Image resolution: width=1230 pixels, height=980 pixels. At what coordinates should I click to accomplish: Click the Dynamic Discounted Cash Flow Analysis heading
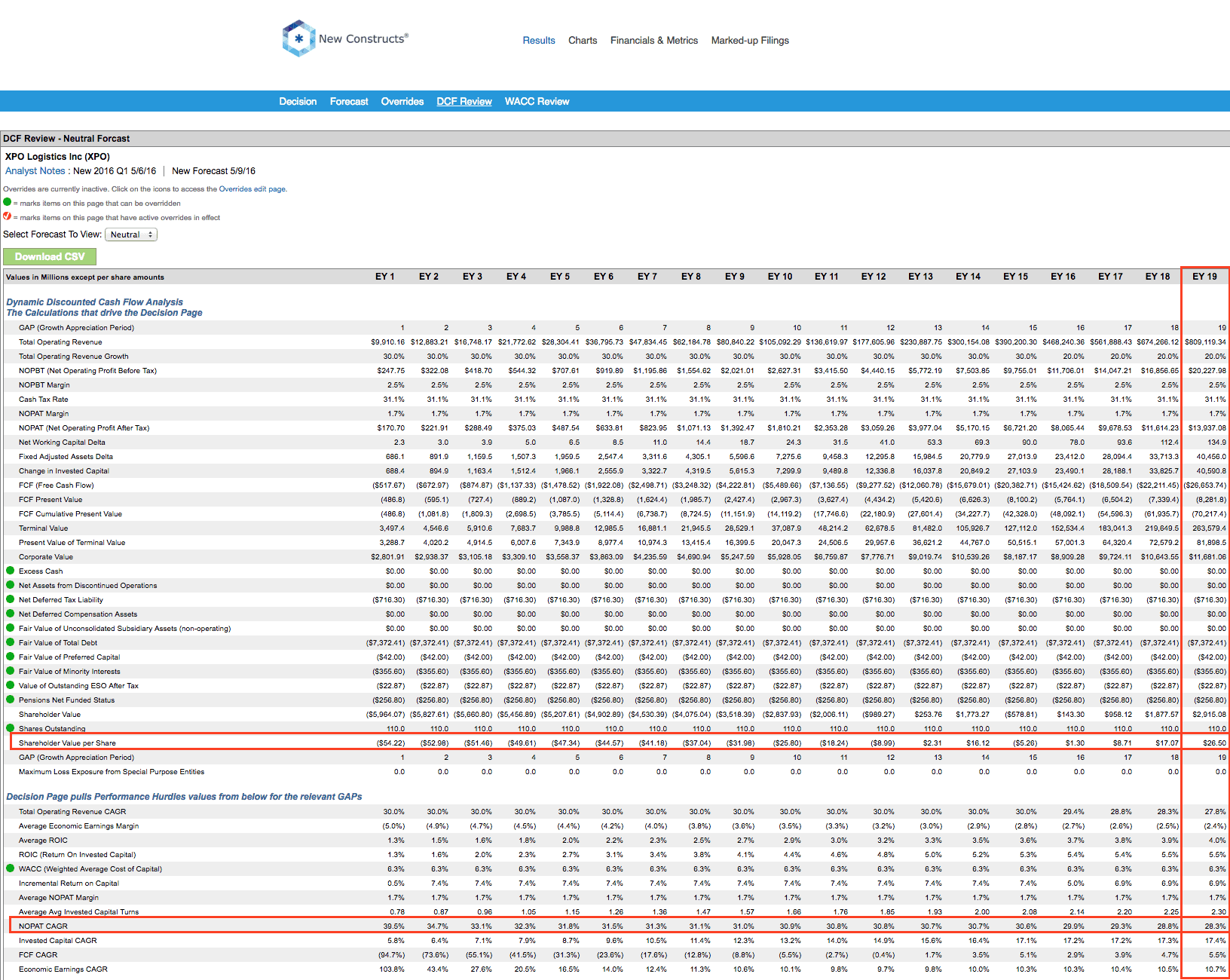pyautogui.click(x=94, y=302)
